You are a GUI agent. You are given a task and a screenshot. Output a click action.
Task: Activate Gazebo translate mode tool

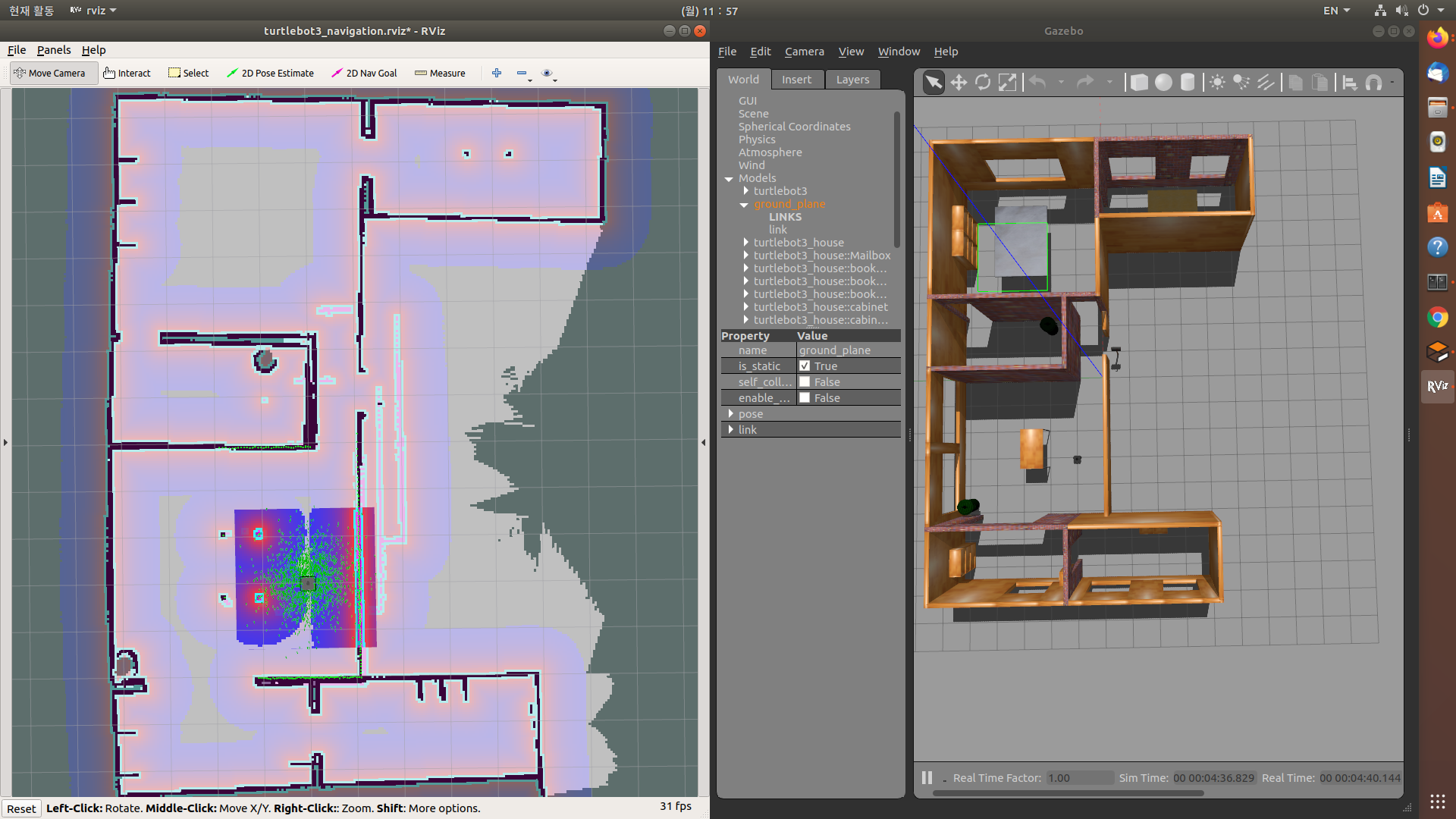tap(959, 82)
